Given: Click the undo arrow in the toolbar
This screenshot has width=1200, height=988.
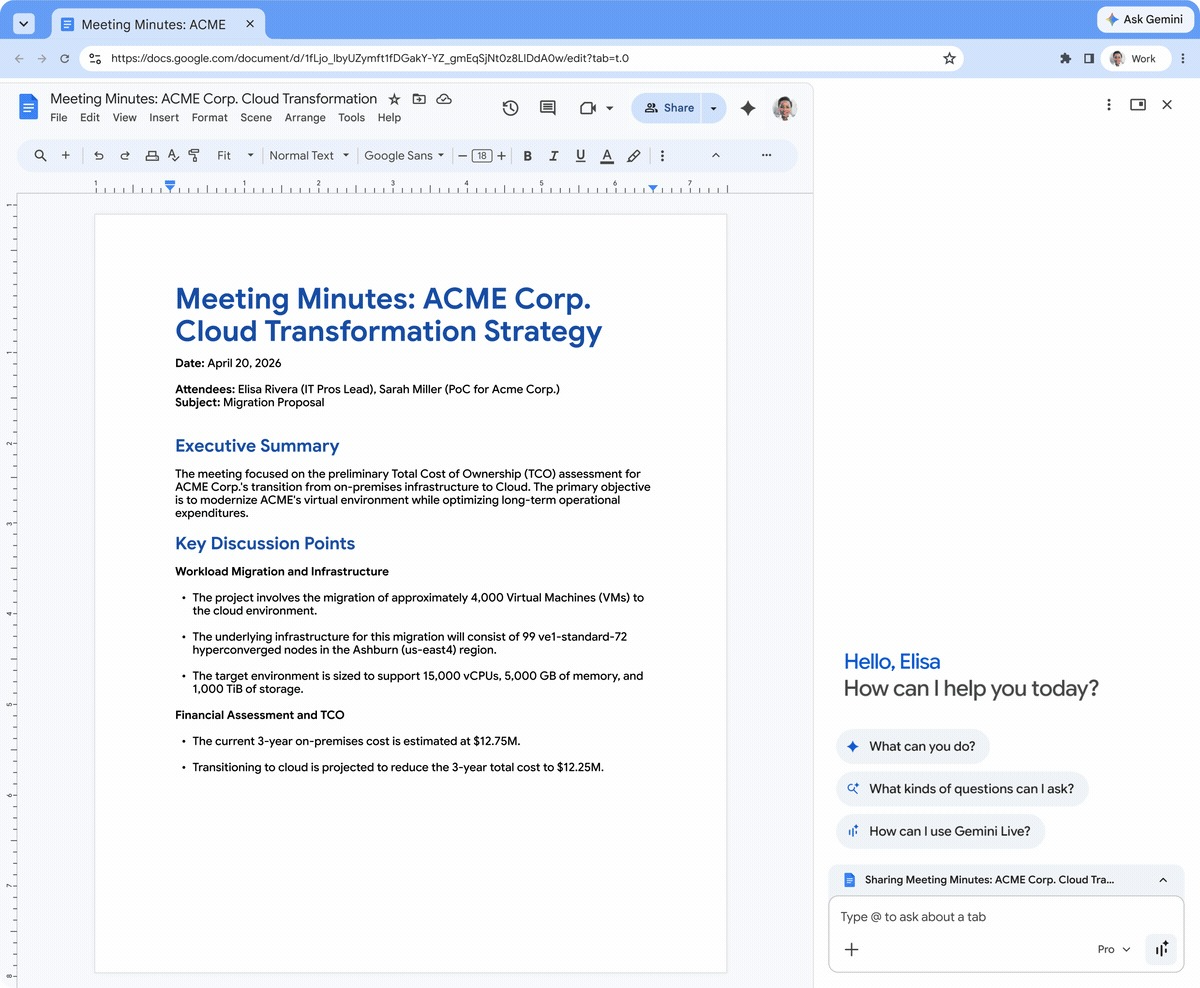Looking at the screenshot, I should pyautogui.click(x=99, y=156).
